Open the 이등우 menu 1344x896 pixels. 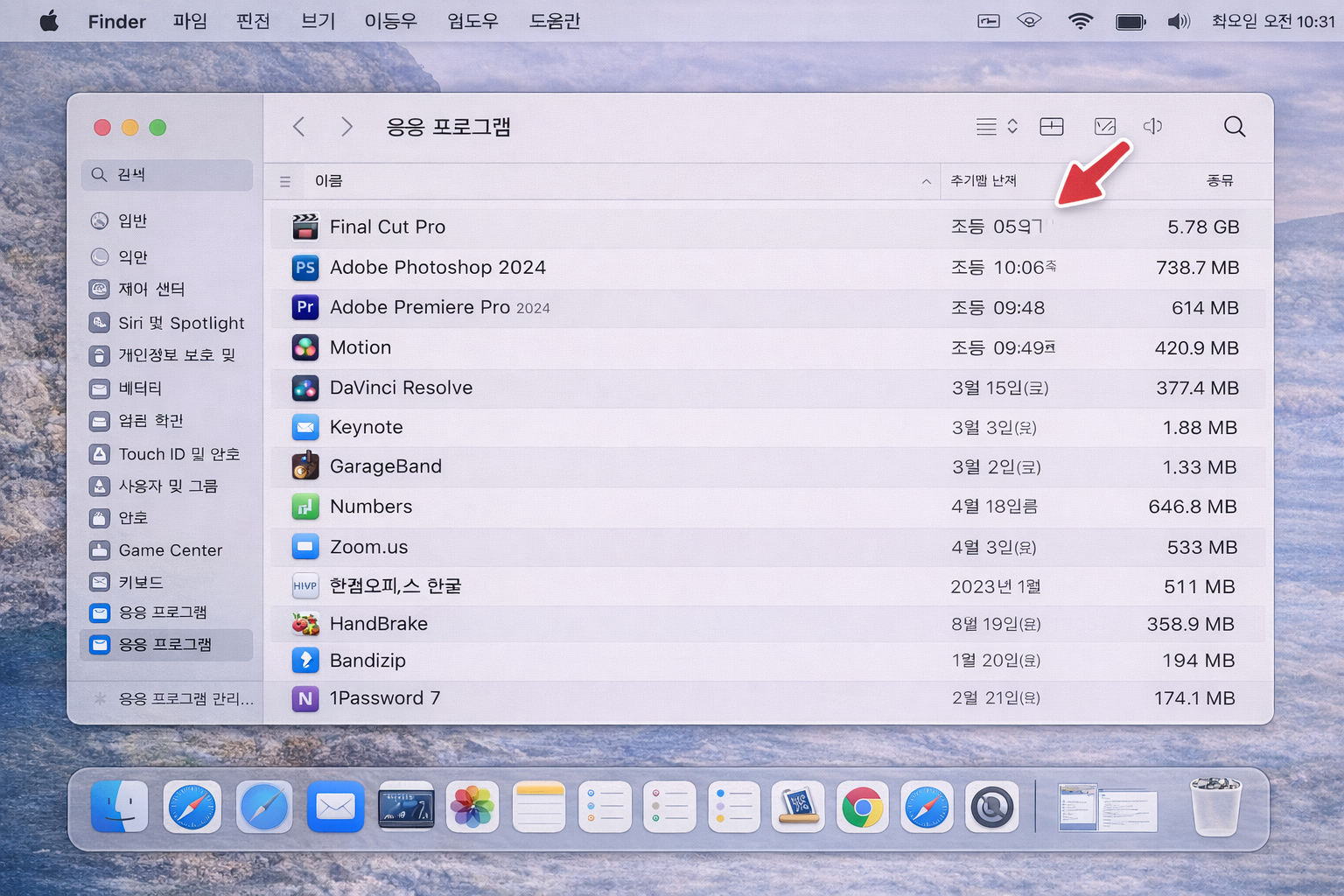click(390, 21)
